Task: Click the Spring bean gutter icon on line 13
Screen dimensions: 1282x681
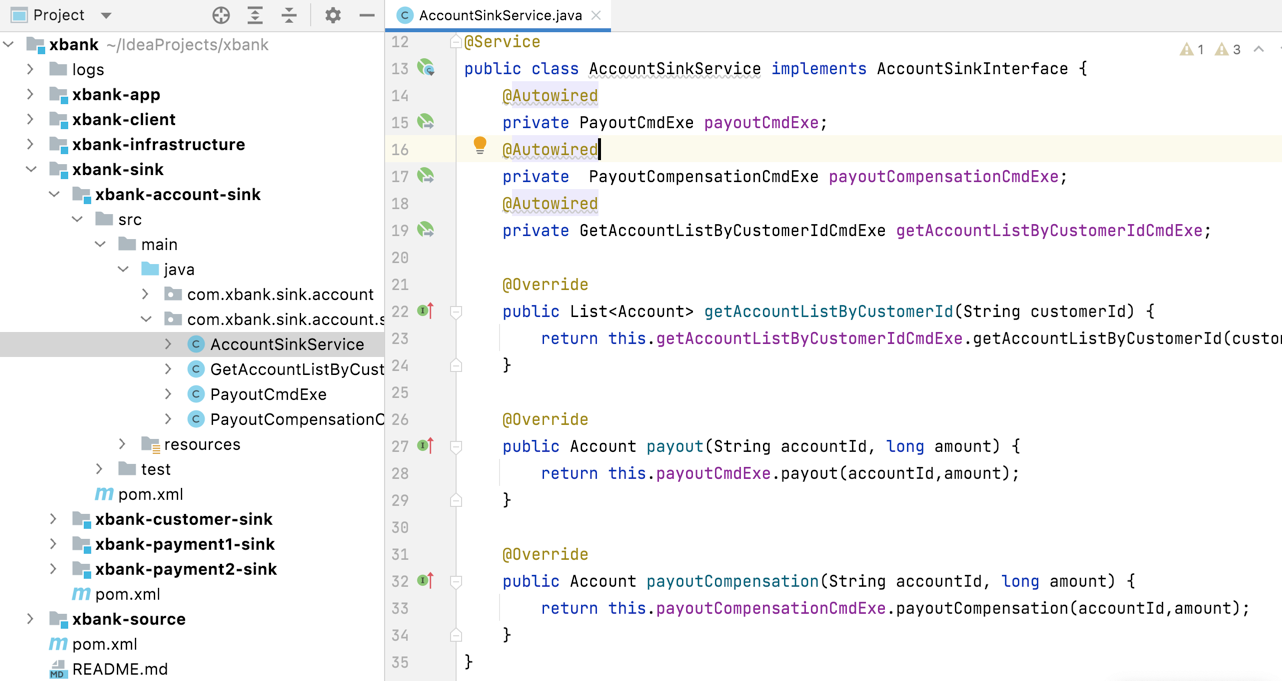Action: click(426, 68)
